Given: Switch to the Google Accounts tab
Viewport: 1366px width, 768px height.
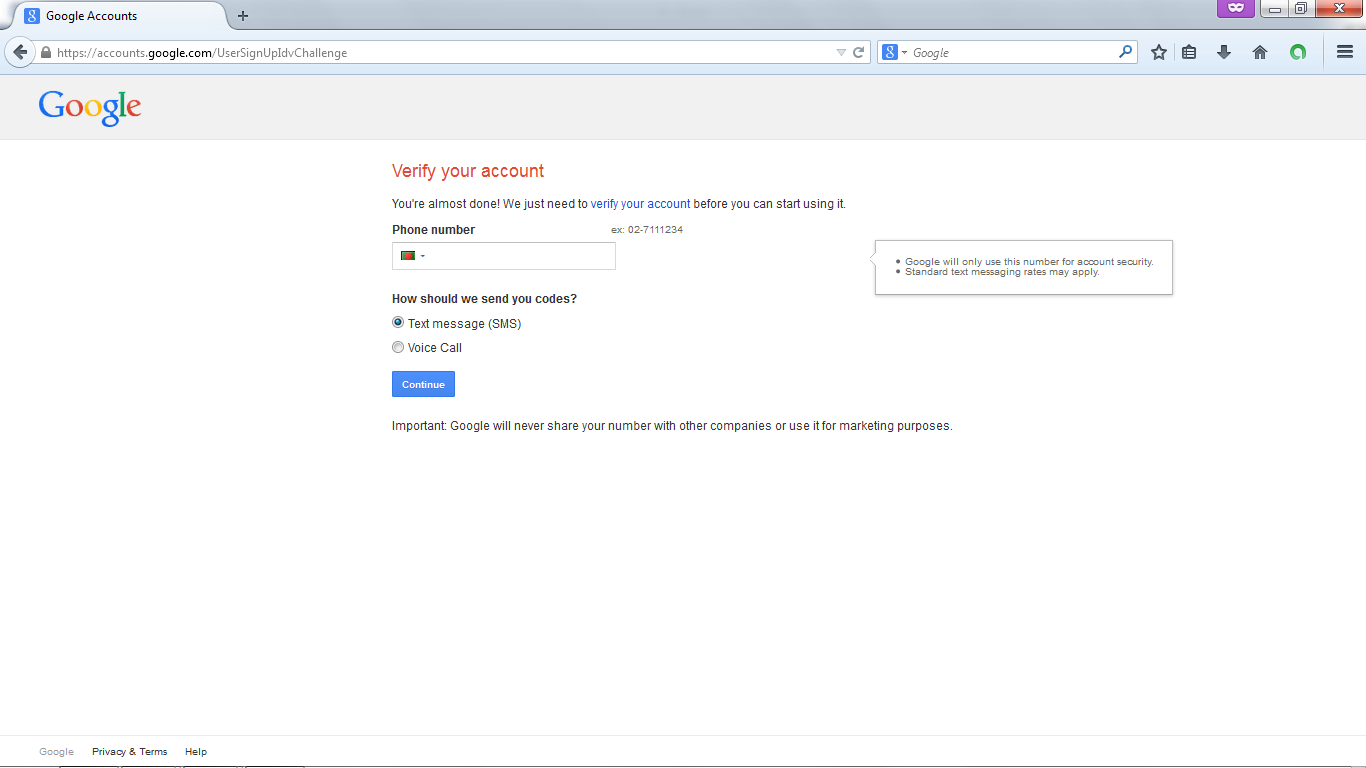Looking at the screenshot, I should (x=118, y=16).
